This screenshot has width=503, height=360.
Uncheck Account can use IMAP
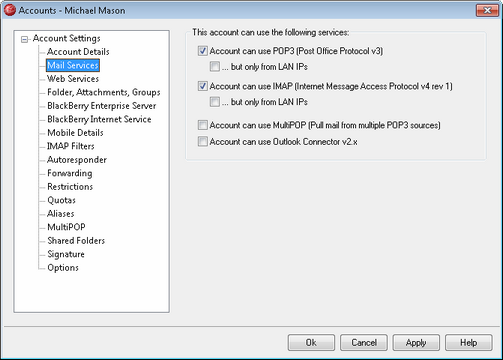tap(202, 86)
